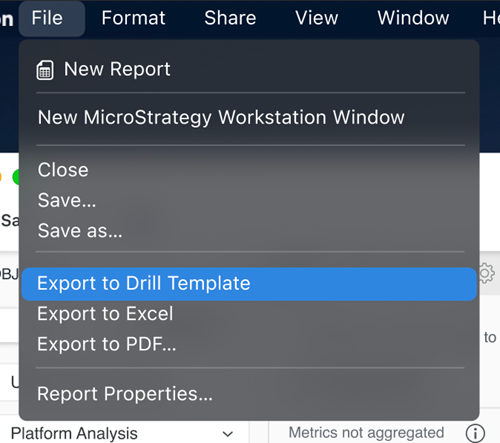Click the New Report spreadsheet icon
The height and width of the screenshot is (443, 500).
[45, 70]
